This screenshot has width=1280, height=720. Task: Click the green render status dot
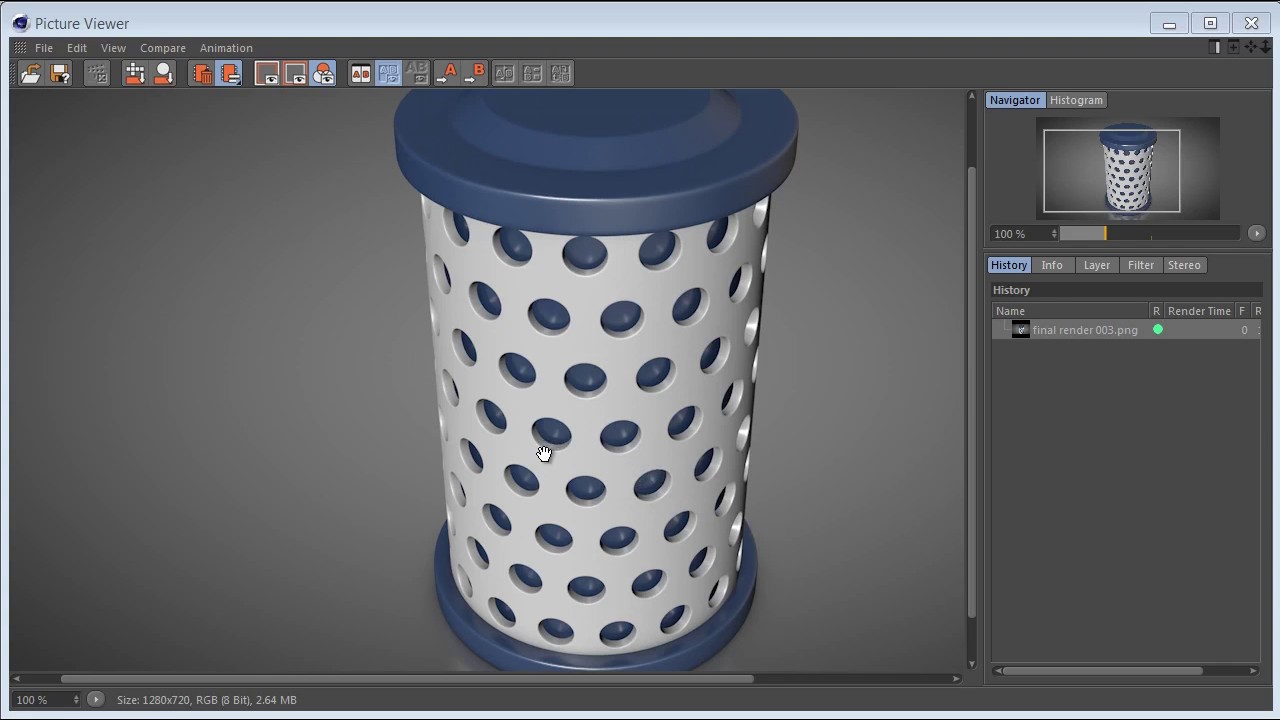point(1158,329)
